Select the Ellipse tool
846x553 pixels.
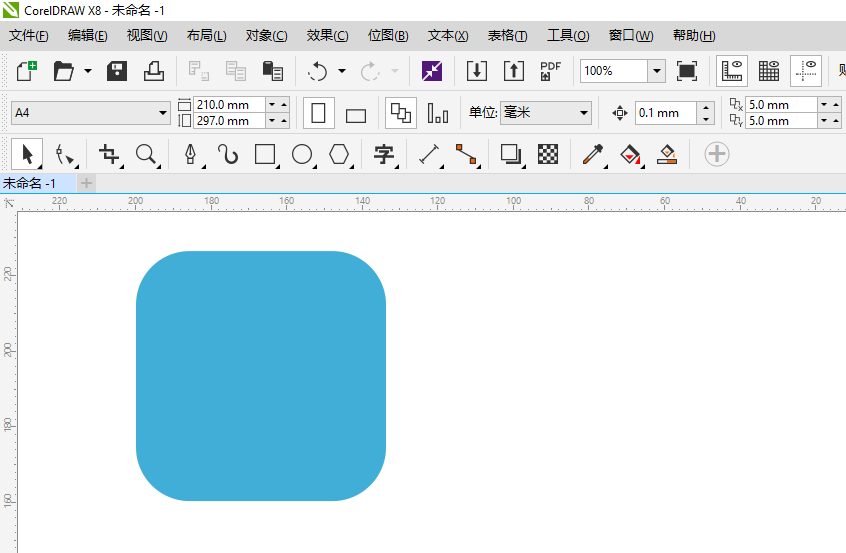302,154
